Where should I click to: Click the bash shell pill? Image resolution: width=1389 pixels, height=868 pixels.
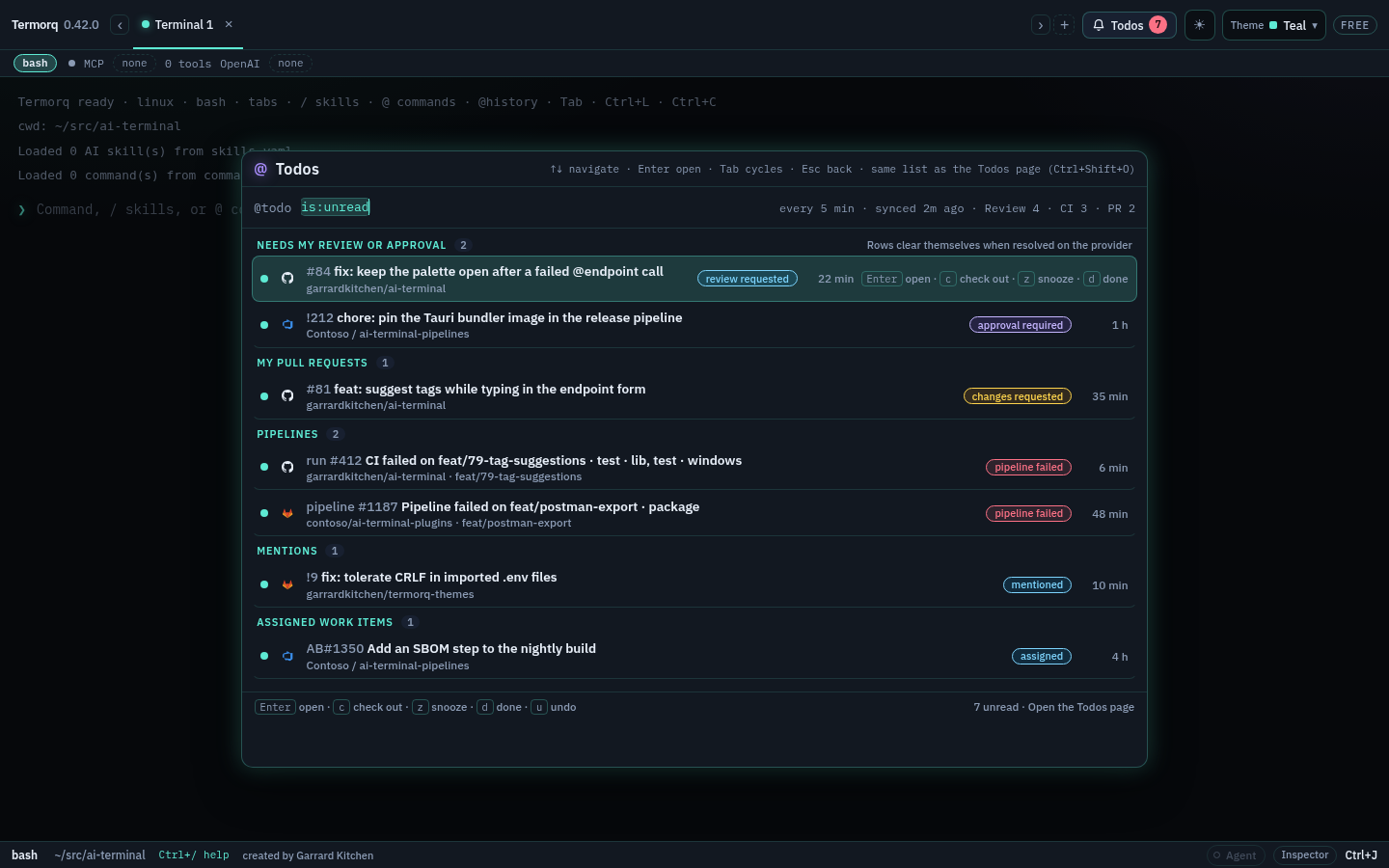coord(35,64)
